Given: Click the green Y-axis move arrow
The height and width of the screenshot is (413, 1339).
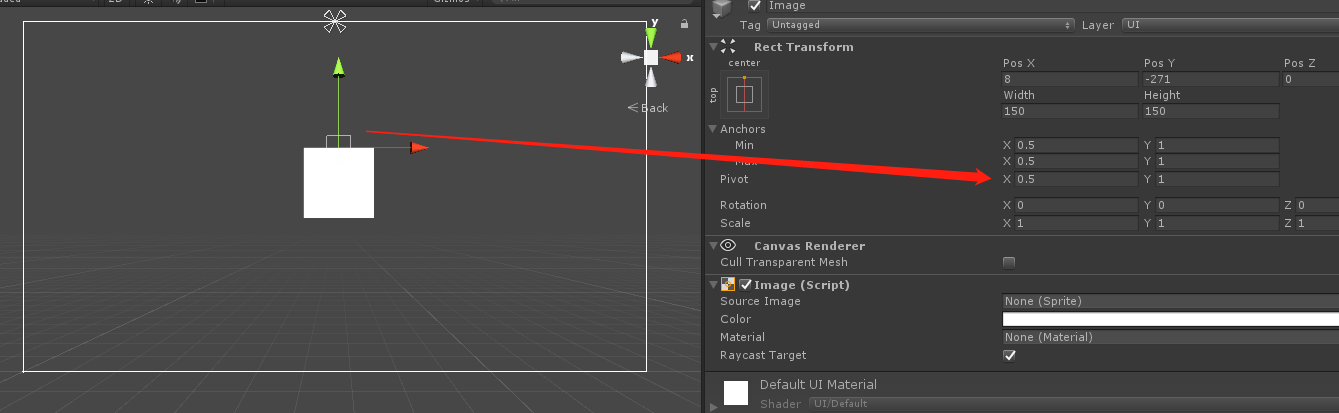Looking at the screenshot, I should 339,67.
